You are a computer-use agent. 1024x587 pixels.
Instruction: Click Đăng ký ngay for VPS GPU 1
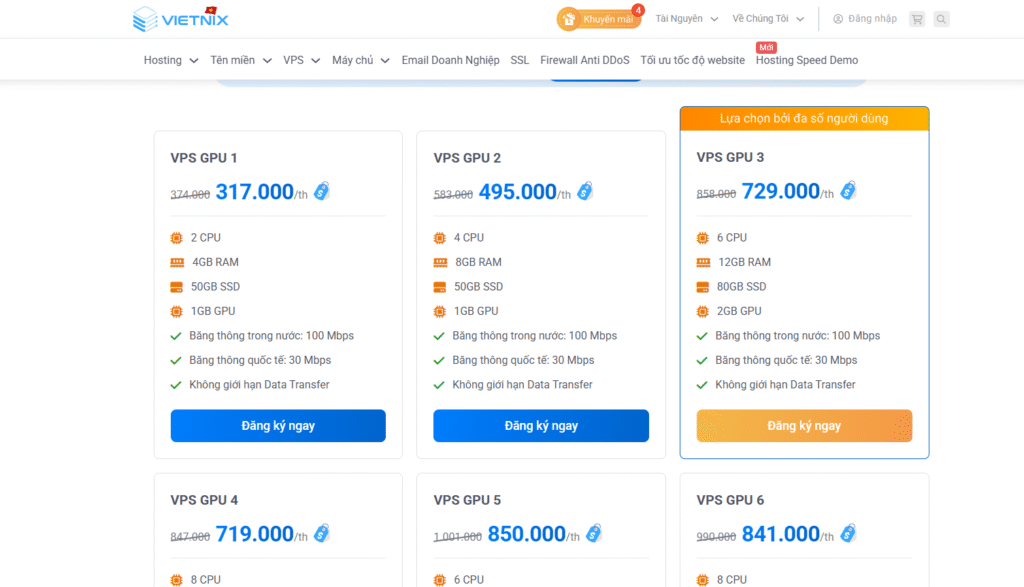click(278, 426)
